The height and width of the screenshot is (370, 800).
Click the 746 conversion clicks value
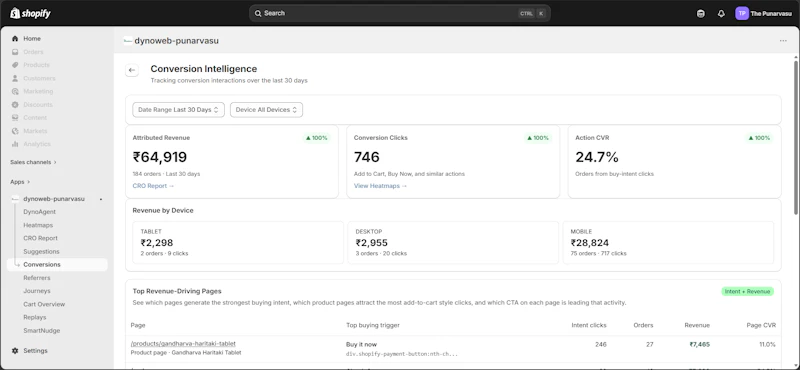[x=367, y=157]
